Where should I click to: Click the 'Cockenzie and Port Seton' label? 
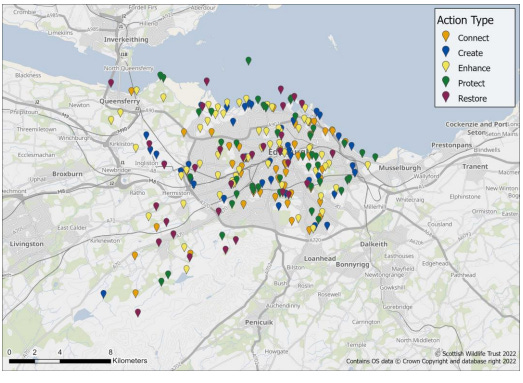pyautogui.click(x=476, y=128)
